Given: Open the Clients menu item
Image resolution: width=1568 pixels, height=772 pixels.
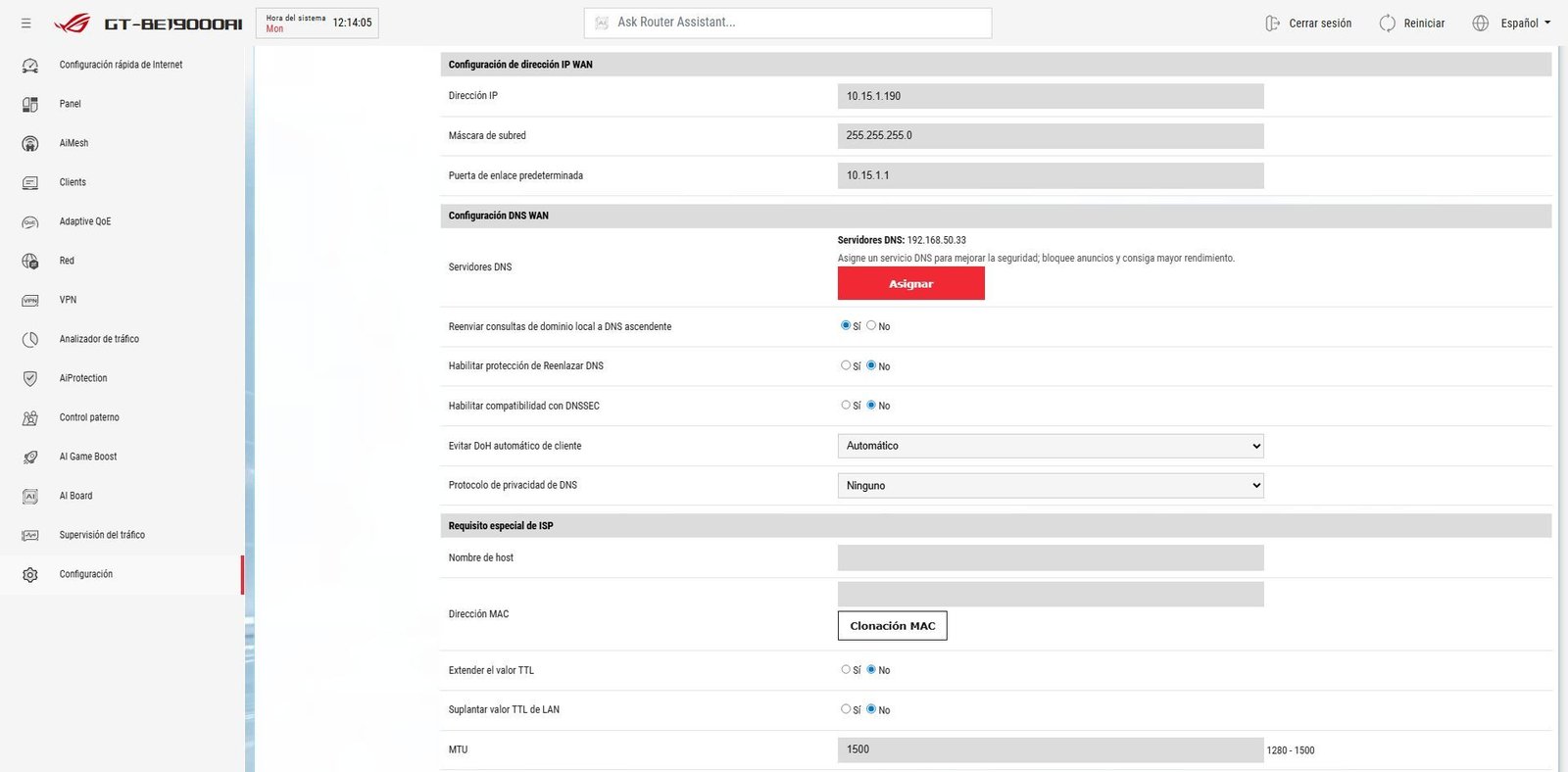Looking at the screenshot, I should pos(122,182).
